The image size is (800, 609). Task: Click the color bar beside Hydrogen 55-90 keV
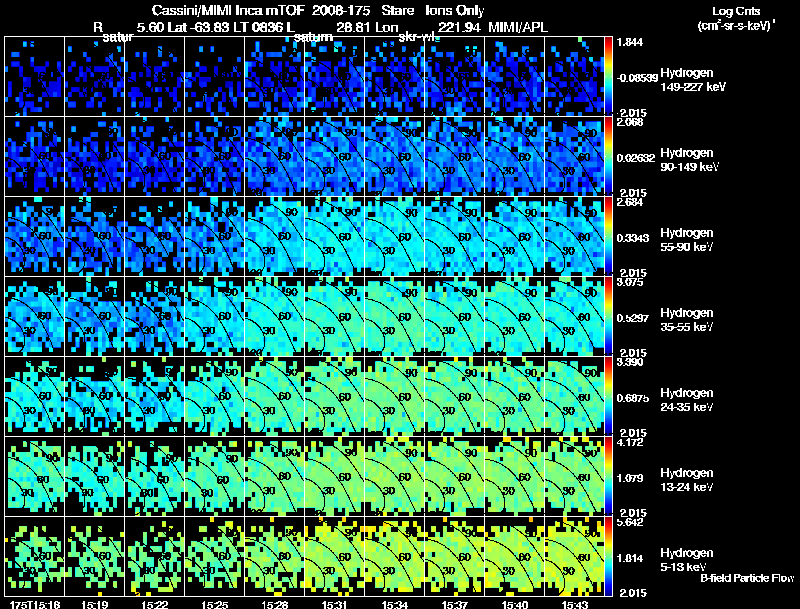[608, 236]
